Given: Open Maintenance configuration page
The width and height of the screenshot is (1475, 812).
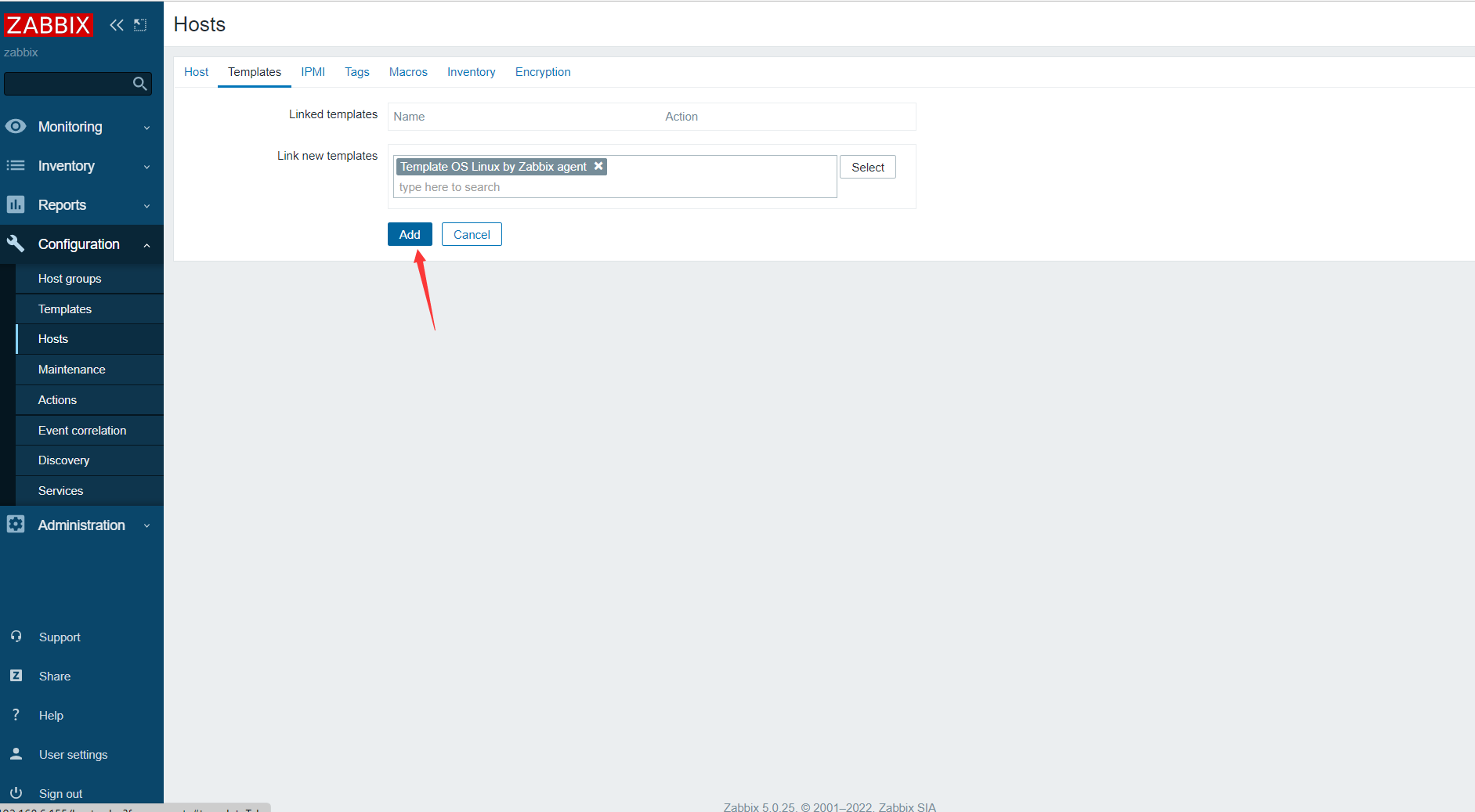Looking at the screenshot, I should pos(89,370).
